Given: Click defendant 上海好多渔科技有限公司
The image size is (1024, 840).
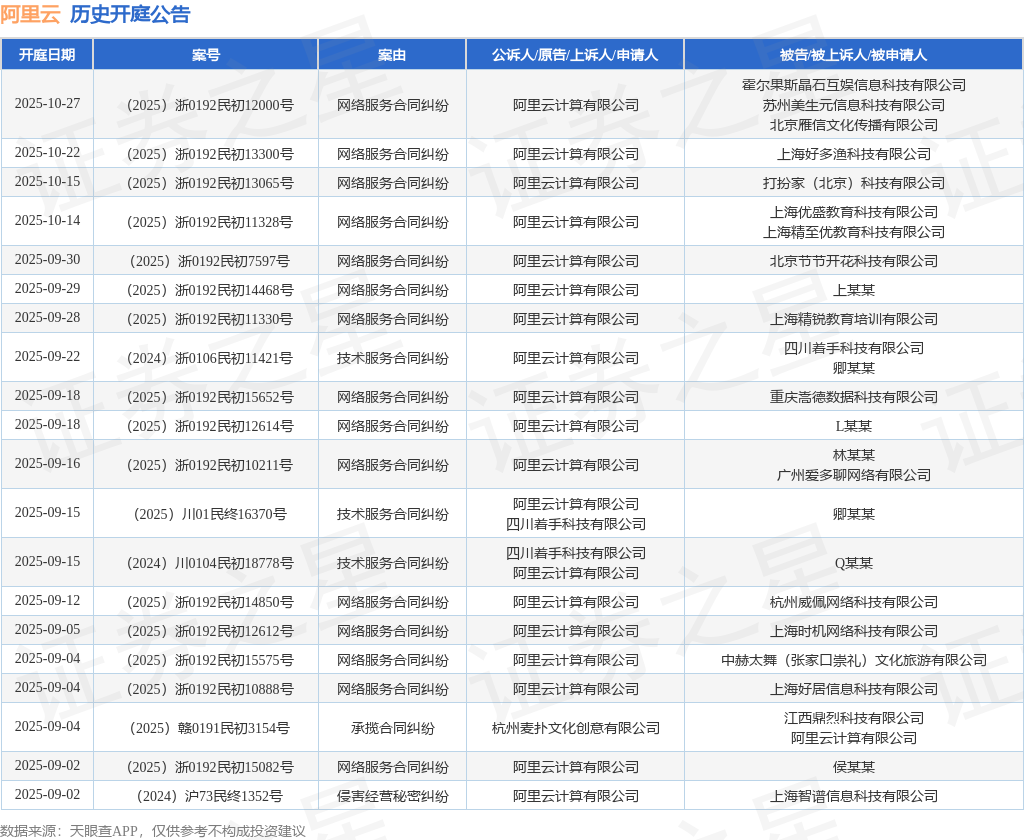Looking at the screenshot, I should (854, 154).
